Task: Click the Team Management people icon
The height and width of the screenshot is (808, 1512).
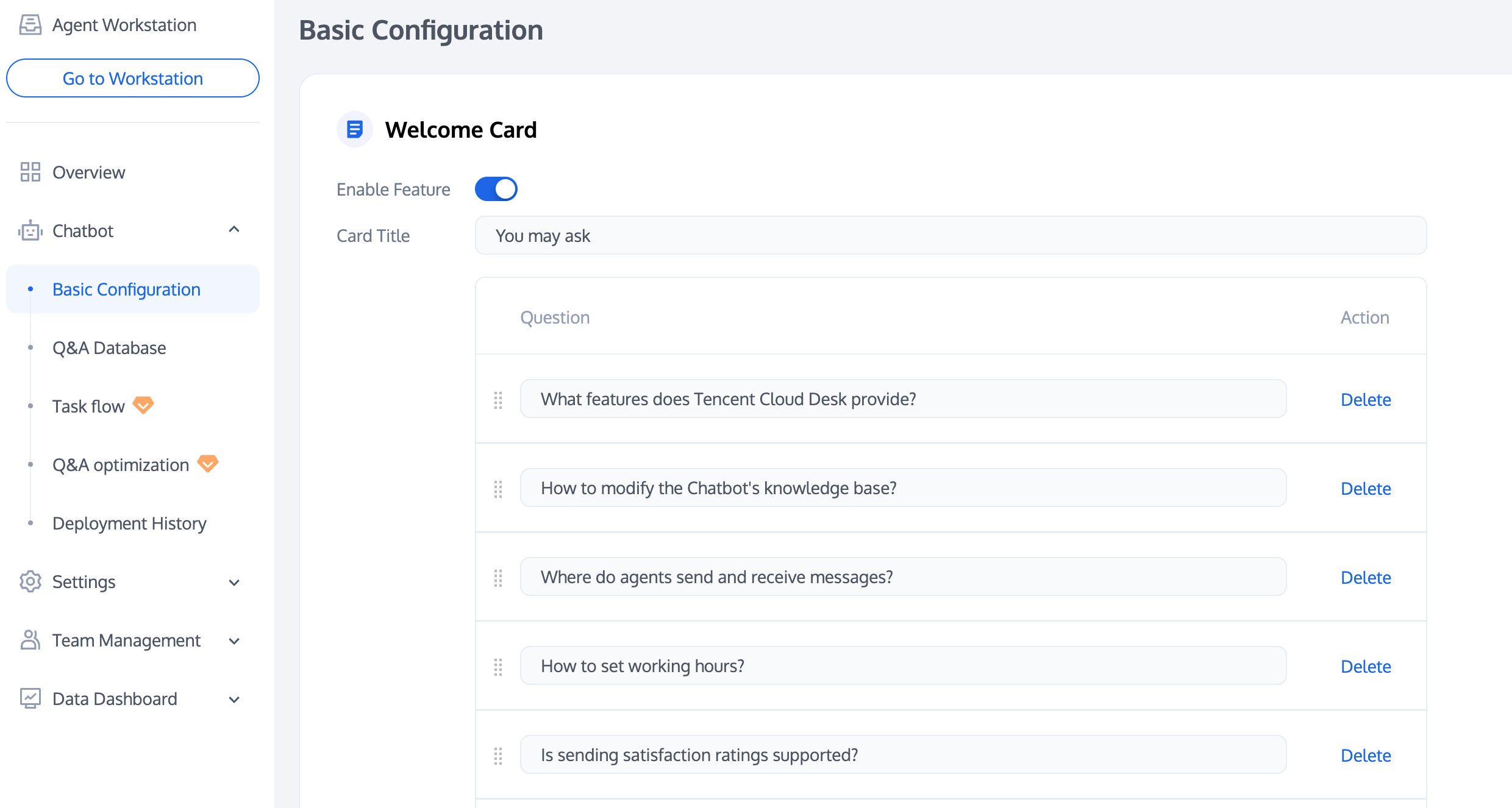Action: (x=30, y=640)
